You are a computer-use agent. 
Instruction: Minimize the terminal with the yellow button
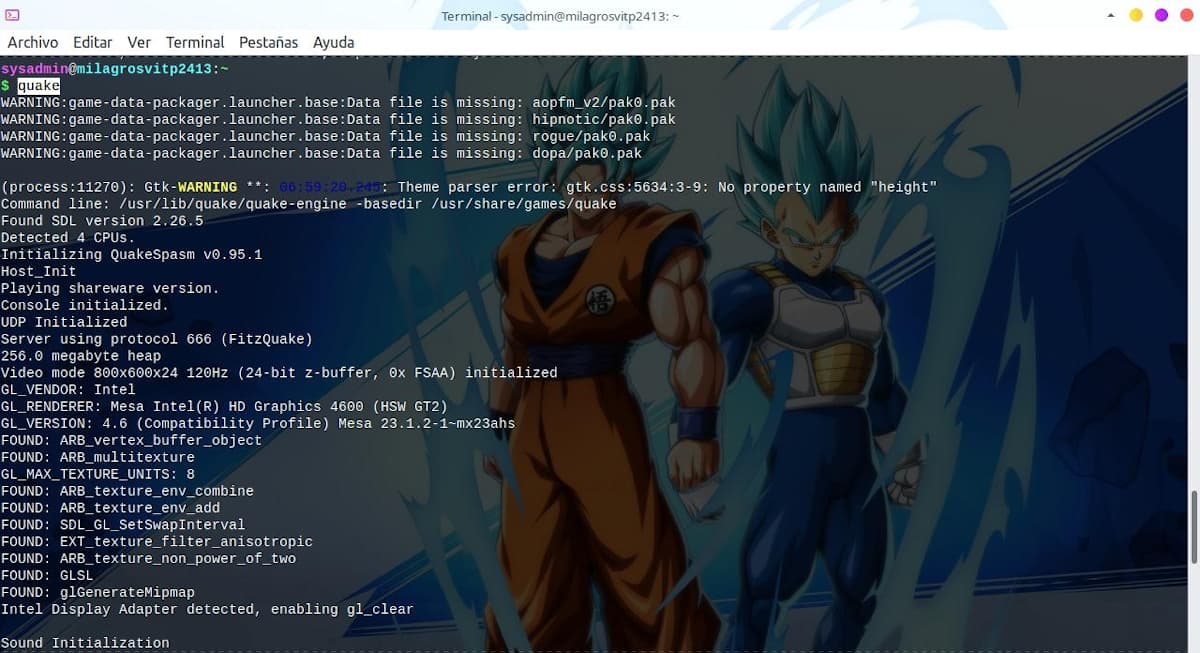pos(1136,16)
